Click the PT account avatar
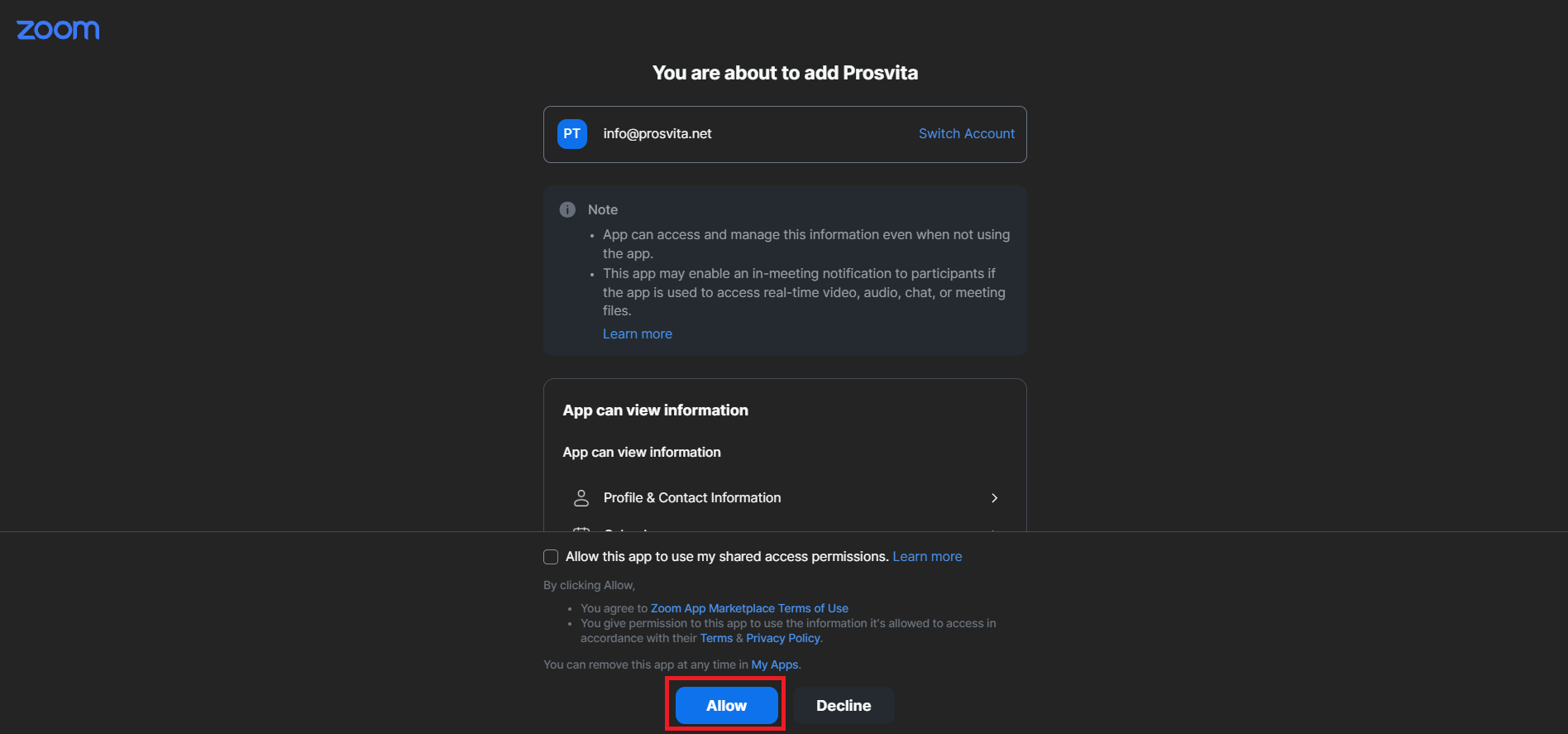Image resolution: width=1568 pixels, height=734 pixels. [572, 134]
